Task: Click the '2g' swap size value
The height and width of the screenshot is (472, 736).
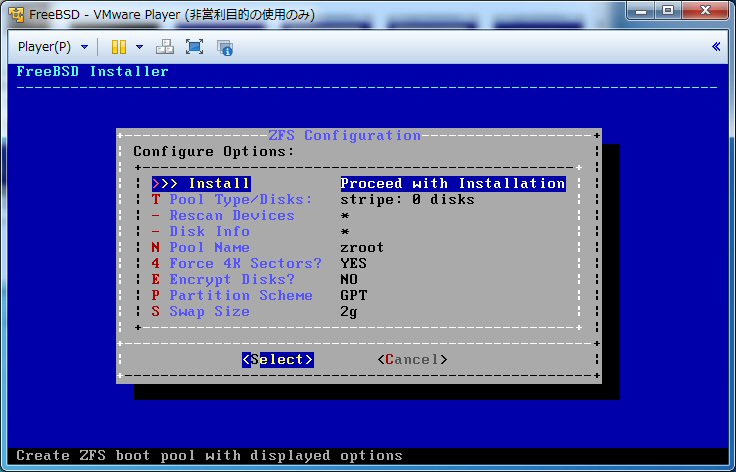Action: [349, 312]
